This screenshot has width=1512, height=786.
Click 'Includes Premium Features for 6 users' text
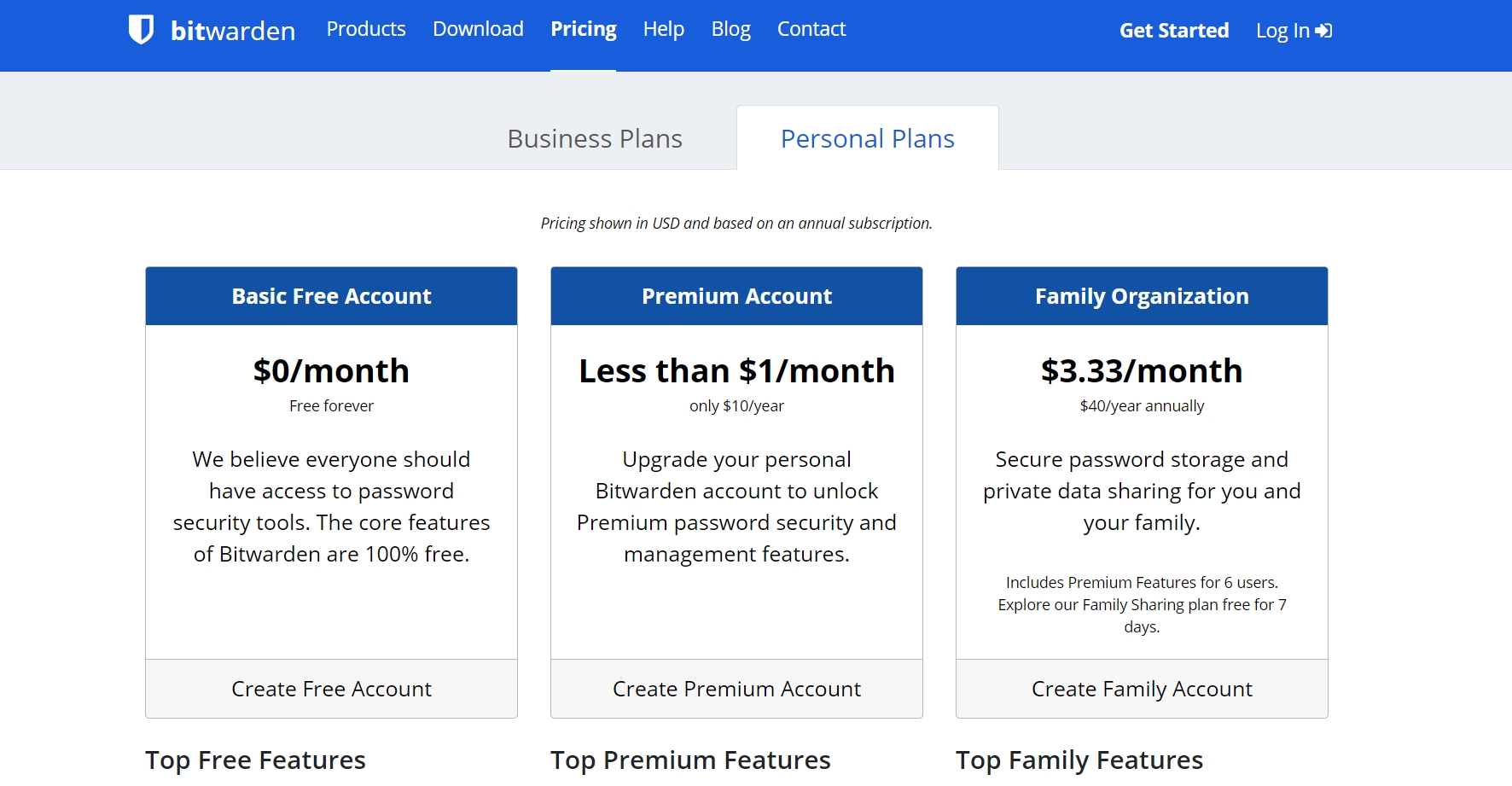[x=1143, y=583]
